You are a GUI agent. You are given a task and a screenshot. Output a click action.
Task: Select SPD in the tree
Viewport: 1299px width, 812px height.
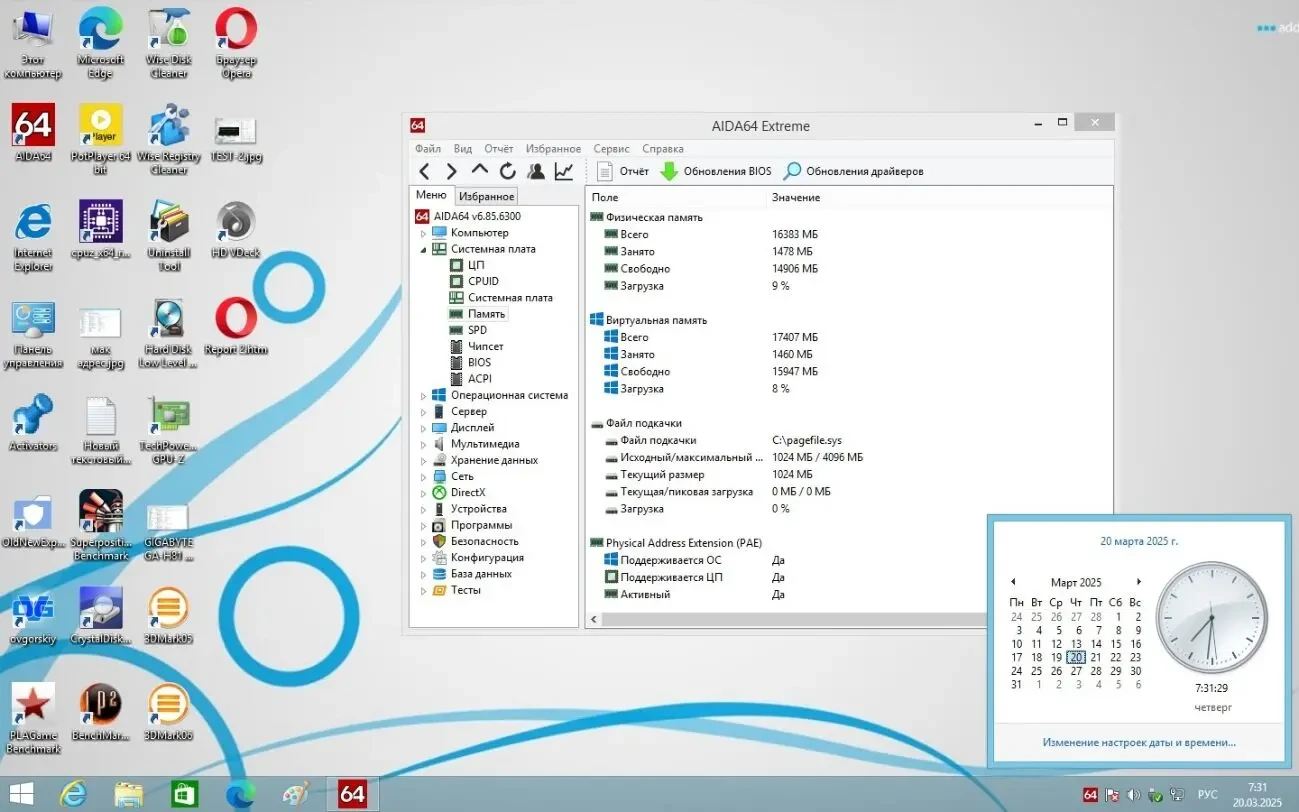point(477,330)
